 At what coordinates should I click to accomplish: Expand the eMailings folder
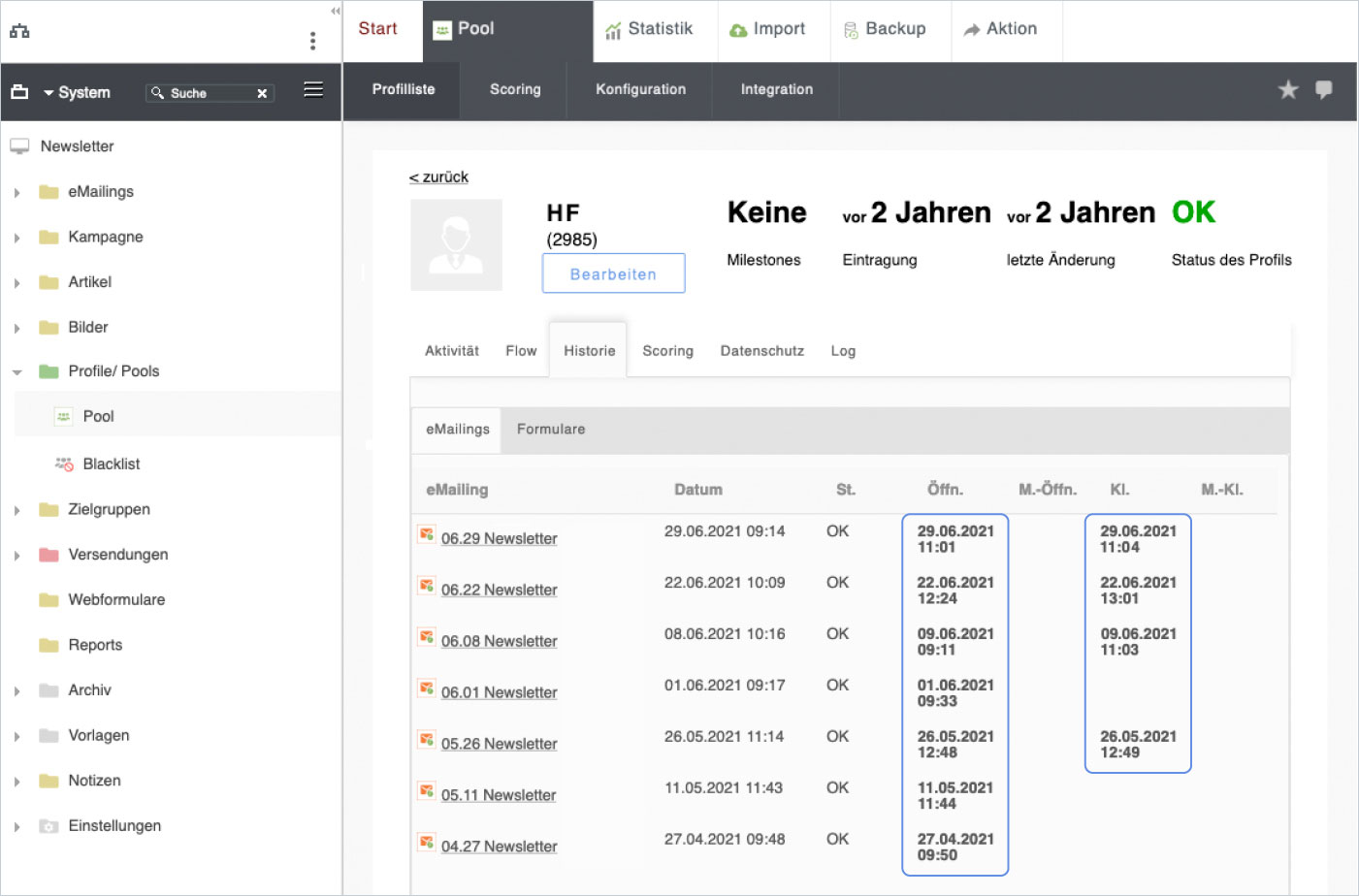pos(17,193)
